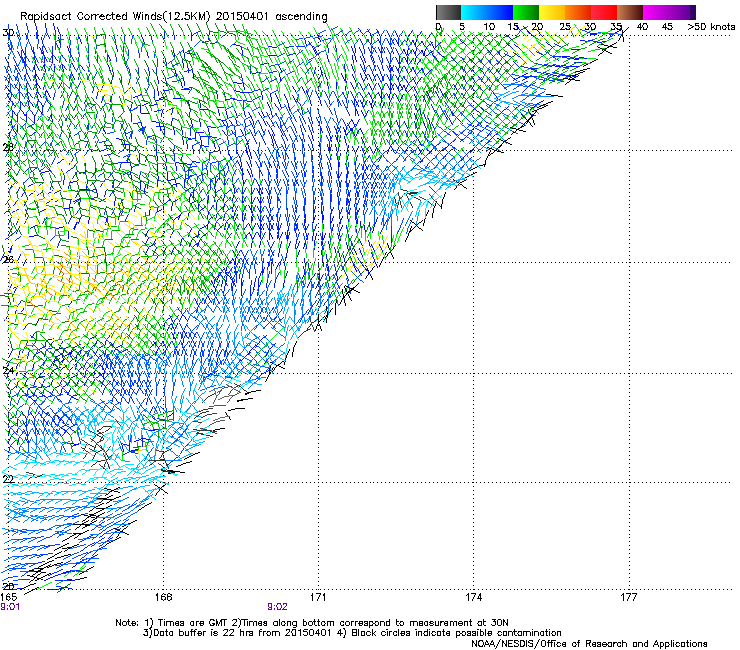
Task: Click the dark purple >50 knots legend segment
Action: [x=693, y=12]
